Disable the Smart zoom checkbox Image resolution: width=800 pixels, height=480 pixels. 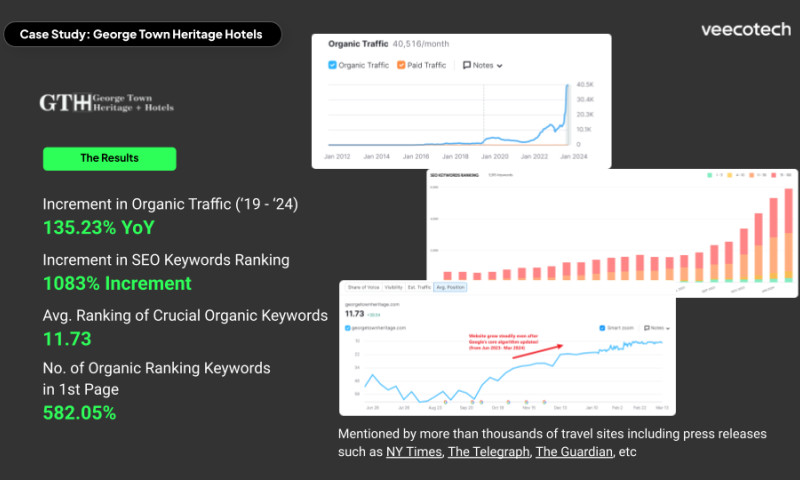(x=600, y=327)
